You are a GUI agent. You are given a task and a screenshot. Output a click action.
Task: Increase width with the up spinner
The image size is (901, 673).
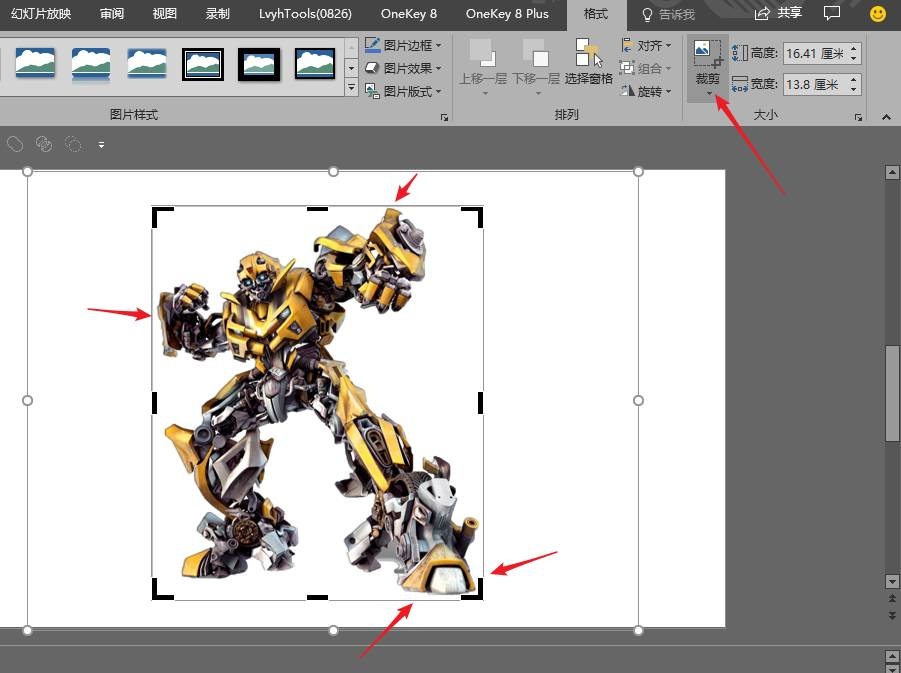854,80
